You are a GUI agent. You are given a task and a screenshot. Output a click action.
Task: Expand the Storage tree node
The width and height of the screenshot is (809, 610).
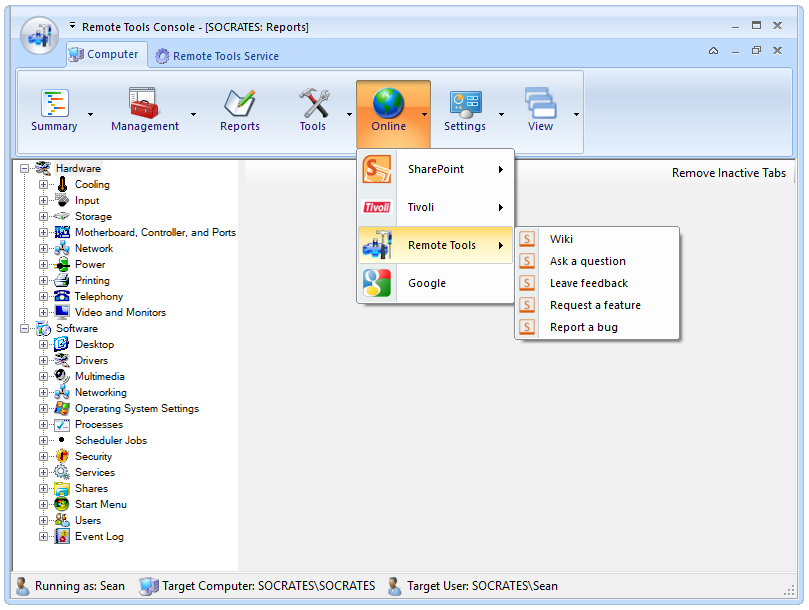pyautogui.click(x=43, y=216)
